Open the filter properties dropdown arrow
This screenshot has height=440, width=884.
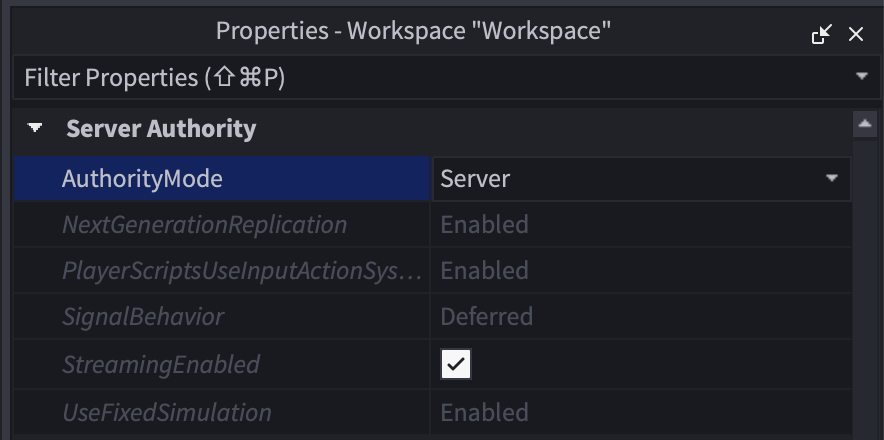point(861,76)
